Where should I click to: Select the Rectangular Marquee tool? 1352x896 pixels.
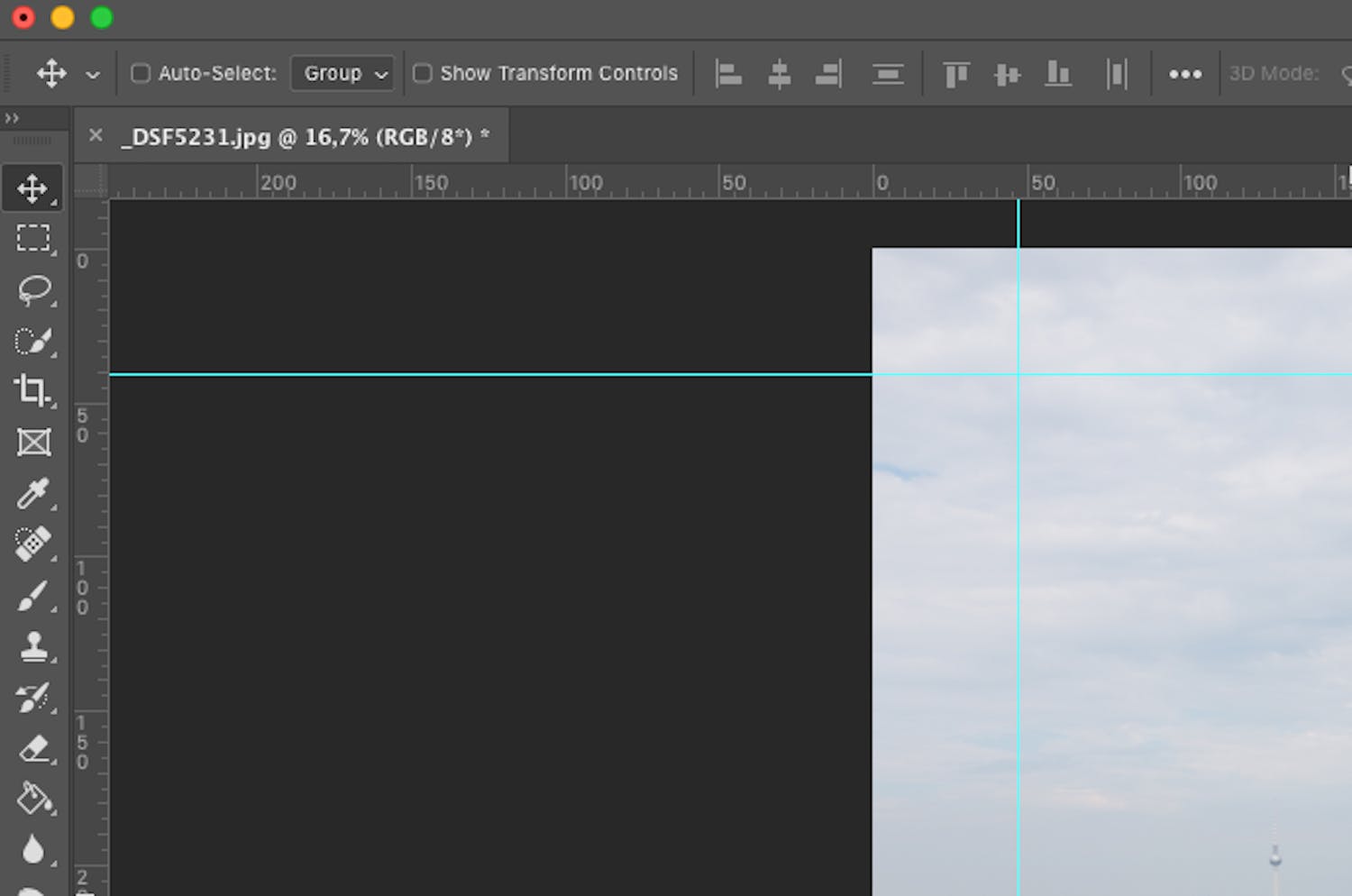click(x=33, y=239)
